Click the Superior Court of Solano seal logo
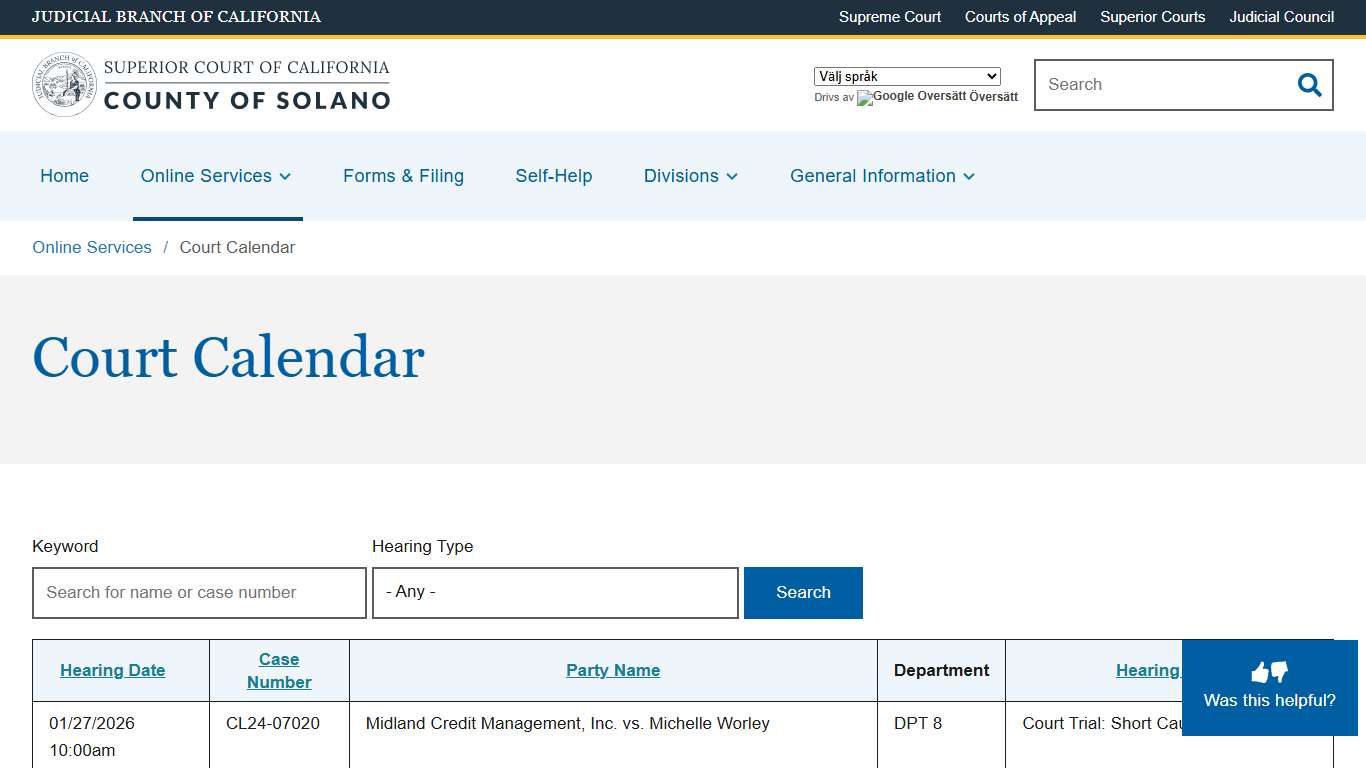The image size is (1366, 768). click(64, 83)
